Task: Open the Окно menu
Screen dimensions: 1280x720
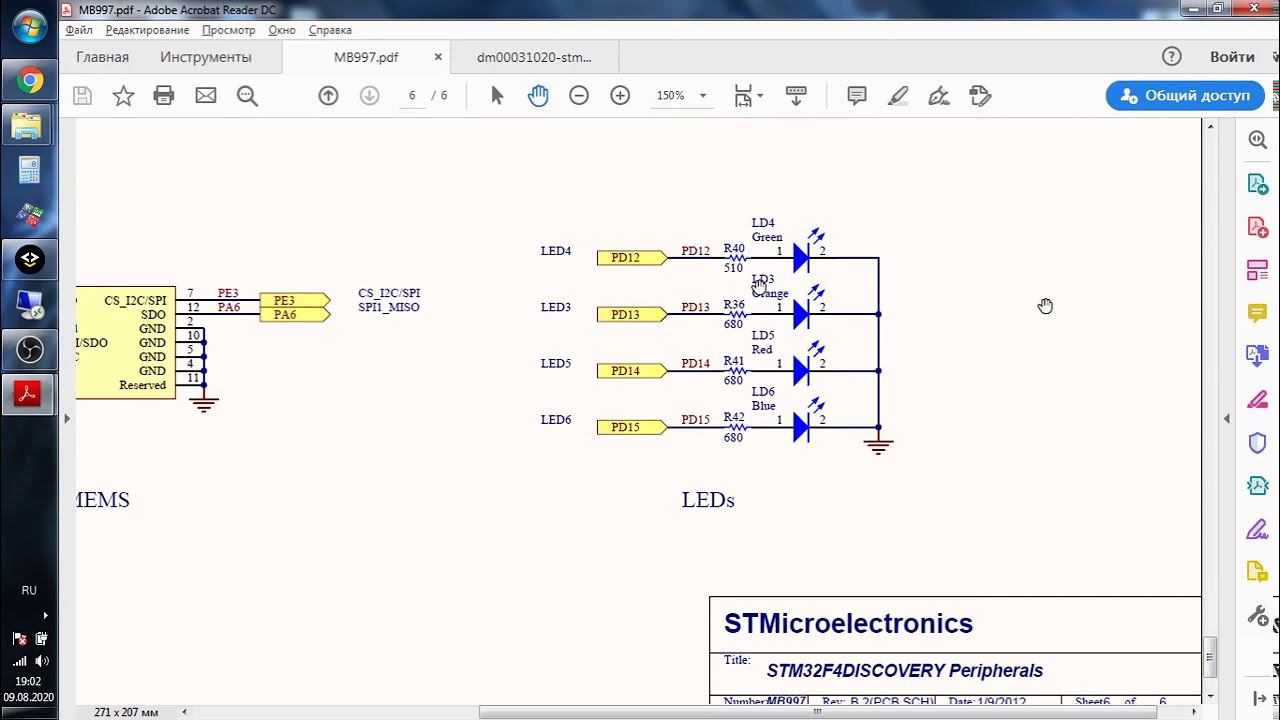Action: click(x=282, y=30)
